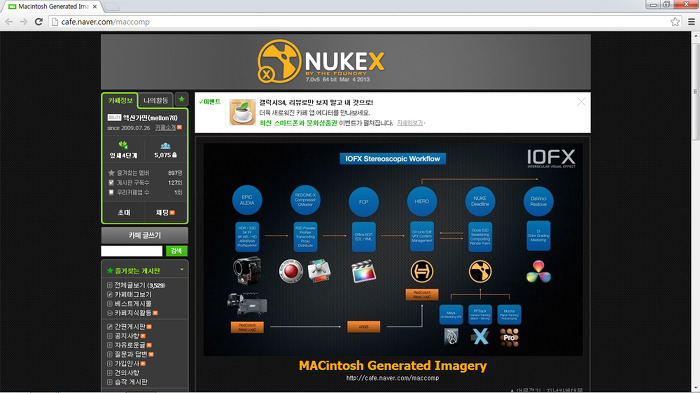Open the 카페지식활동 board

(x=132, y=313)
